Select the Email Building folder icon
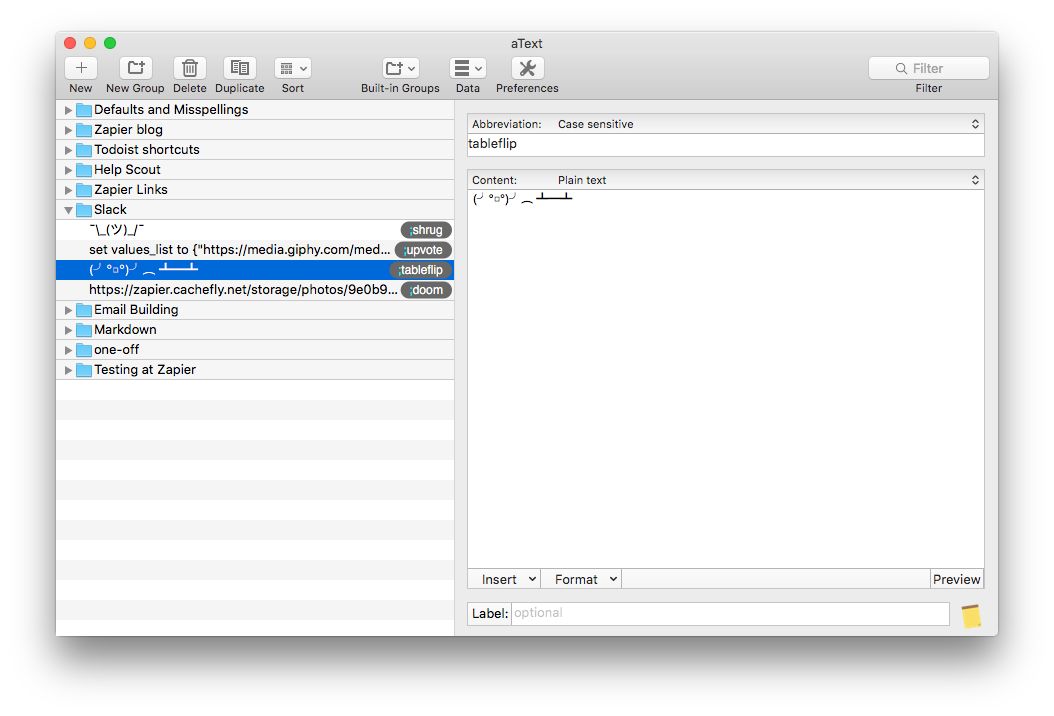 coord(84,310)
